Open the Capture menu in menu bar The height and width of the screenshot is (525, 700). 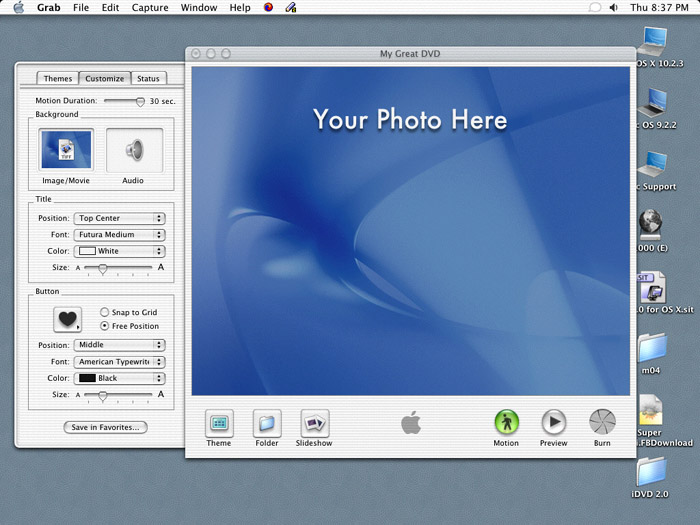(150, 8)
